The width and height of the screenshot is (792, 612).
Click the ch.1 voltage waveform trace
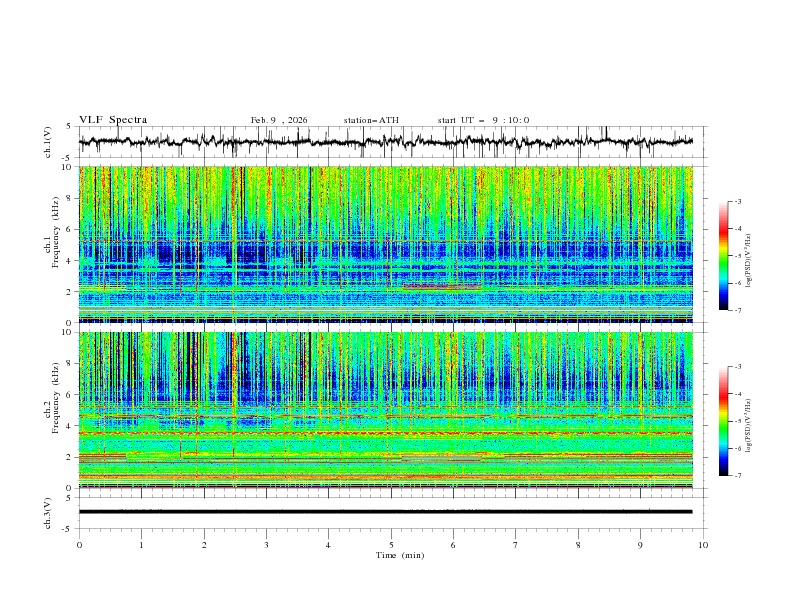tap(386, 142)
